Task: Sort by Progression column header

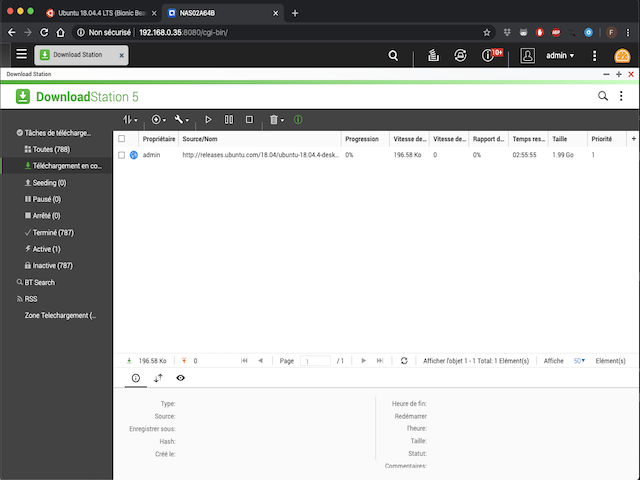Action: click(x=365, y=139)
